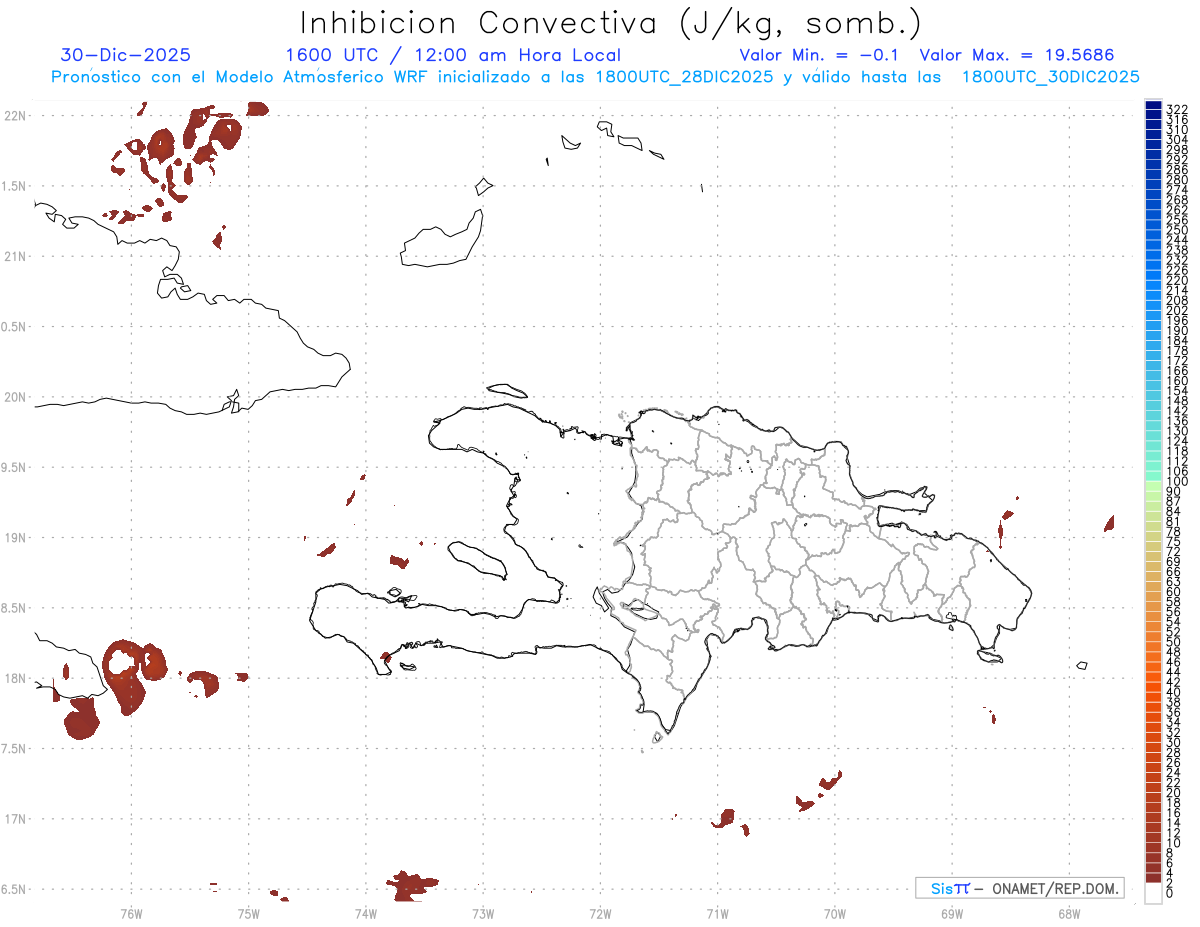Click the "76W" longitude axis label
This screenshot has height=927, width=1200.
(x=131, y=914)
